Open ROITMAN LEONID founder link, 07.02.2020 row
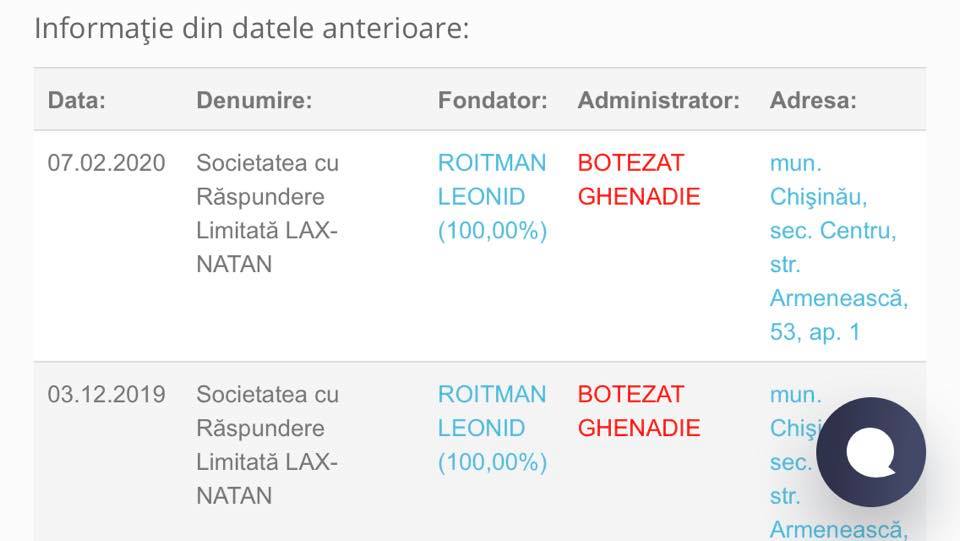The height and width of the screenshot is (541, 960). [x=492, y=179]
